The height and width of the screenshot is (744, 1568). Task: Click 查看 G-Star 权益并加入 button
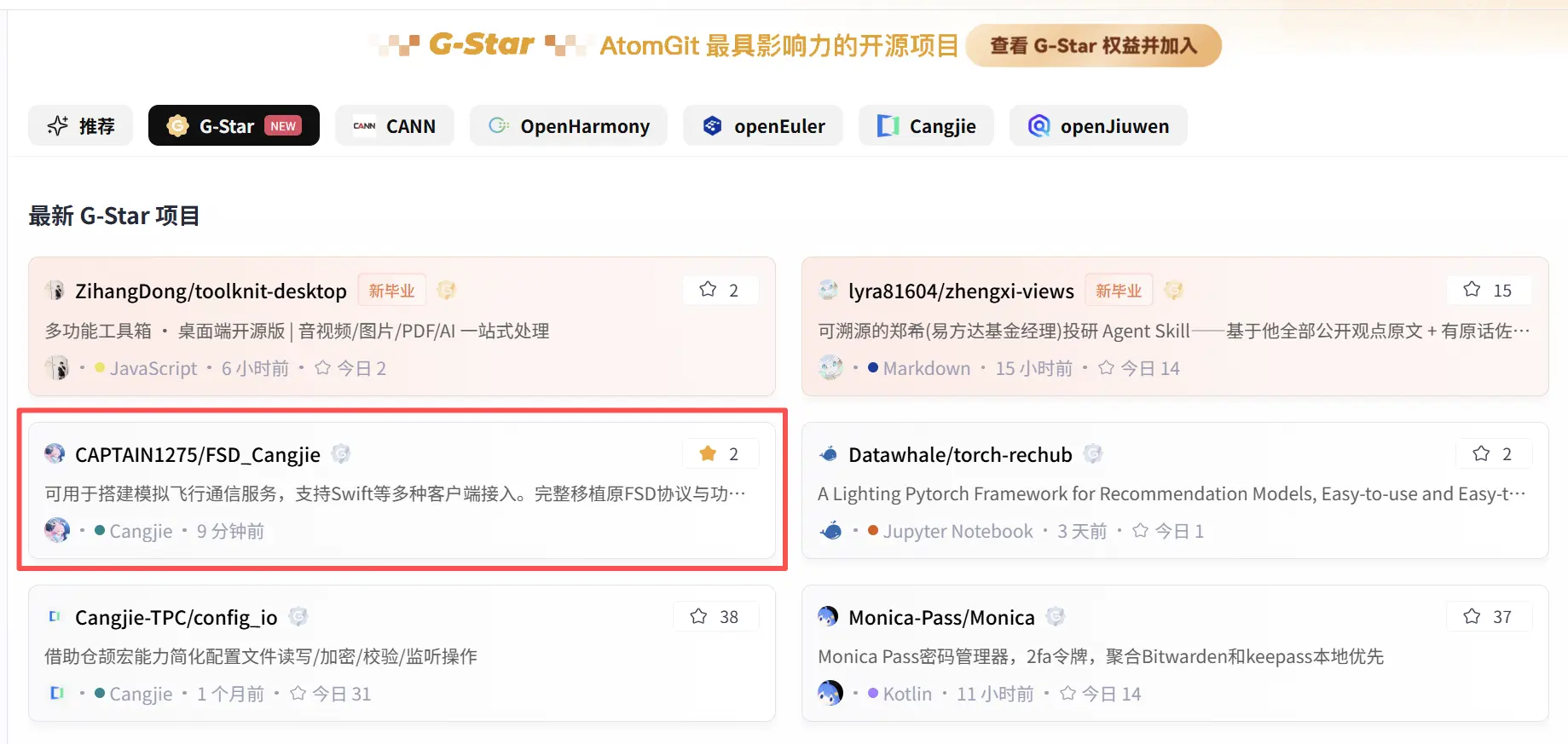1094,46
